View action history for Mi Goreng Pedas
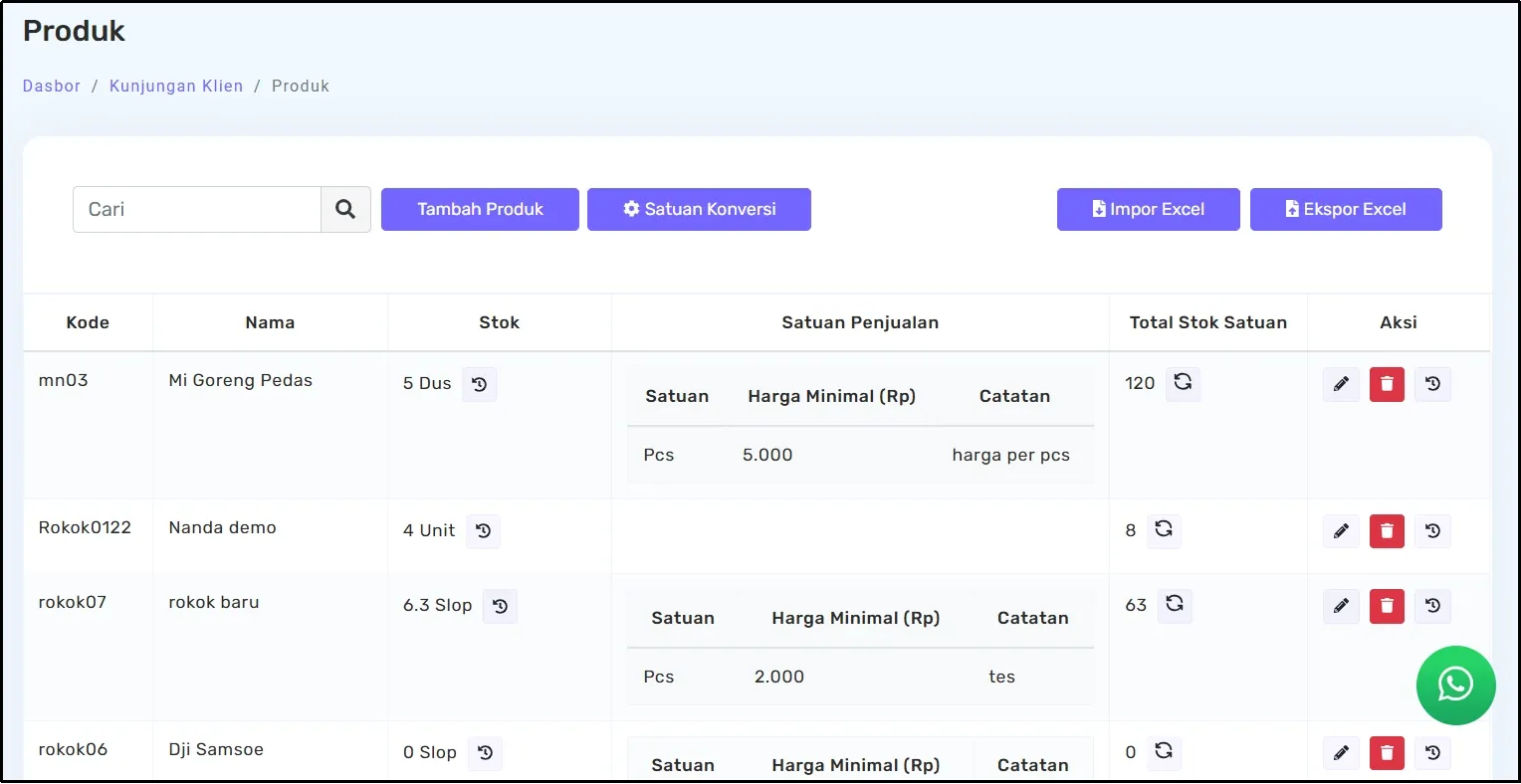 tap(1433, 384)
